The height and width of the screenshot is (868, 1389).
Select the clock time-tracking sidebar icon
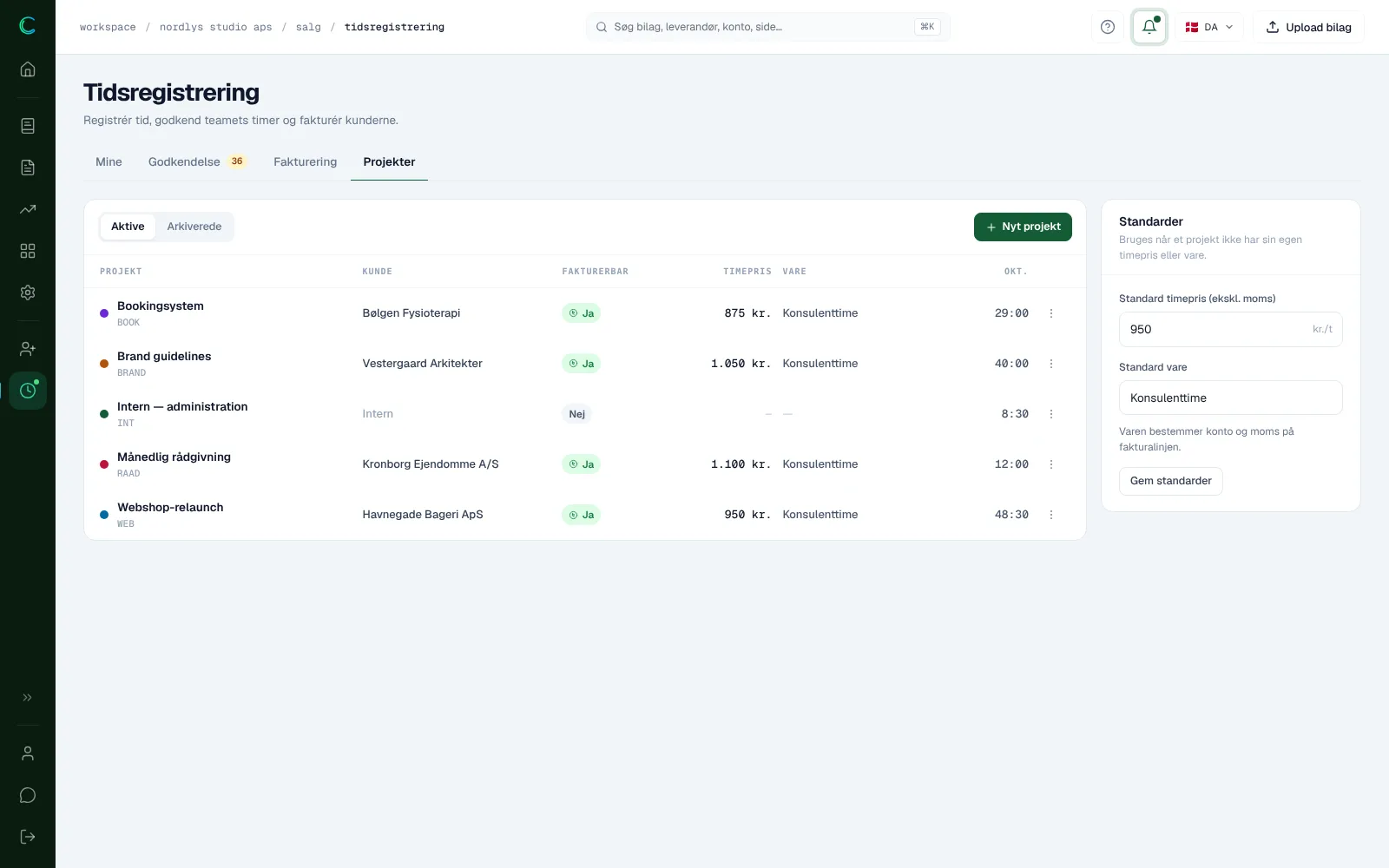(28, 391)
